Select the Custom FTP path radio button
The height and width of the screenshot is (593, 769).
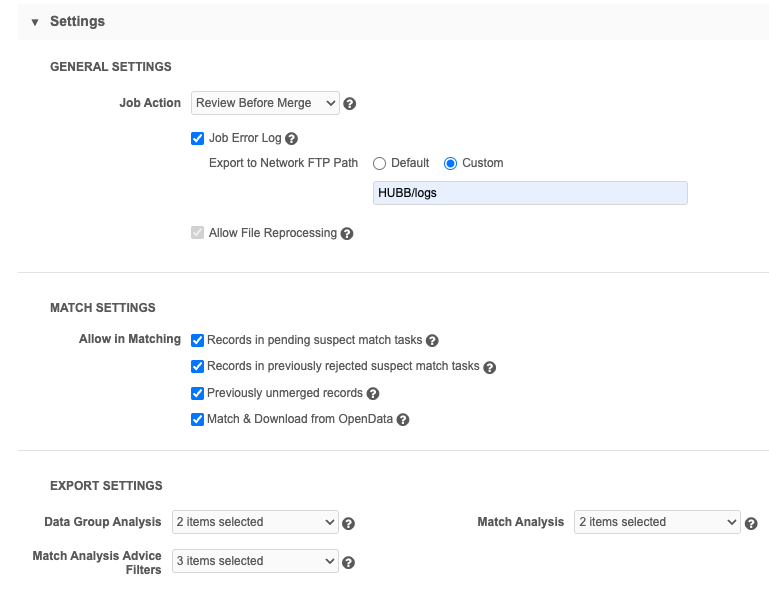coord(450,163)
